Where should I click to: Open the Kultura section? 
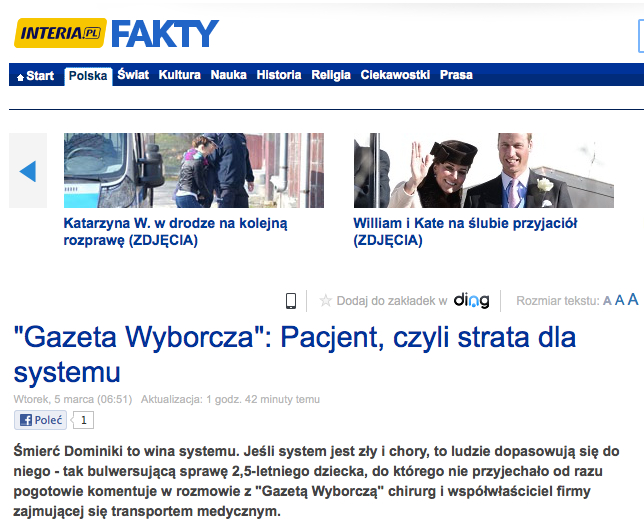pyautogui.click(x=179, y=75)
